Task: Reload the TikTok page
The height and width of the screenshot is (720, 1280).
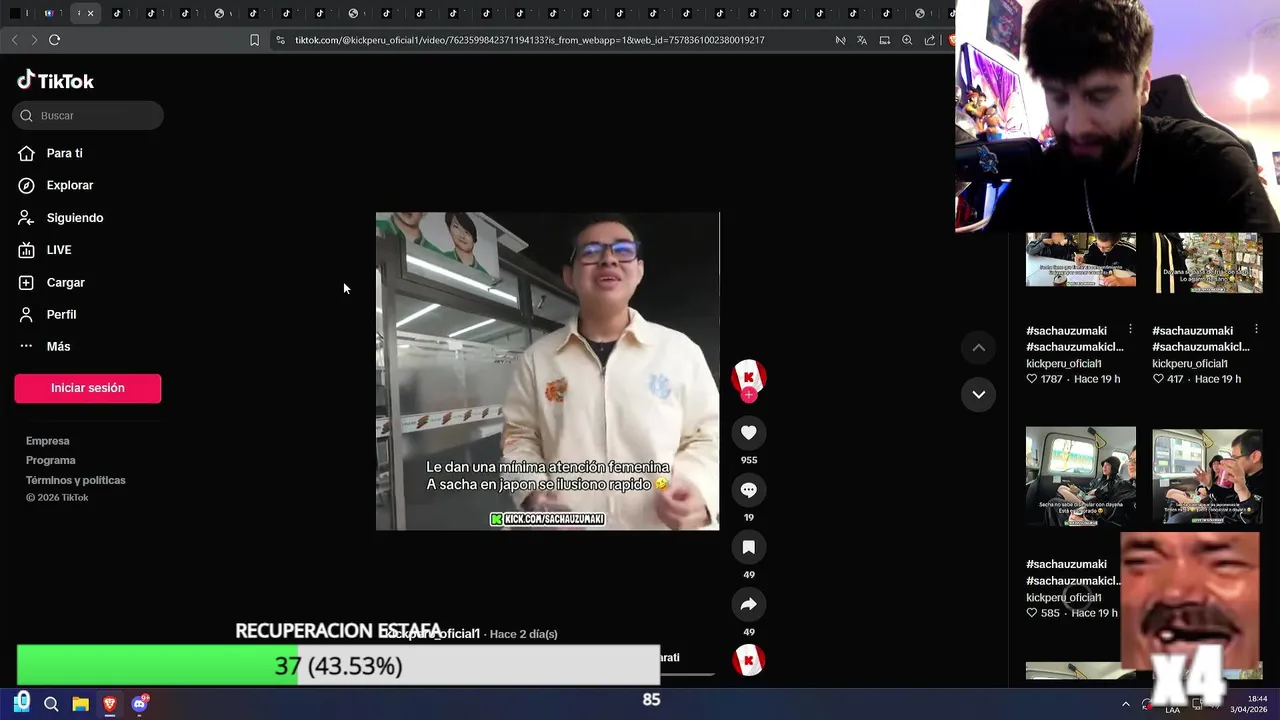Action: click(x=54, y=40)
